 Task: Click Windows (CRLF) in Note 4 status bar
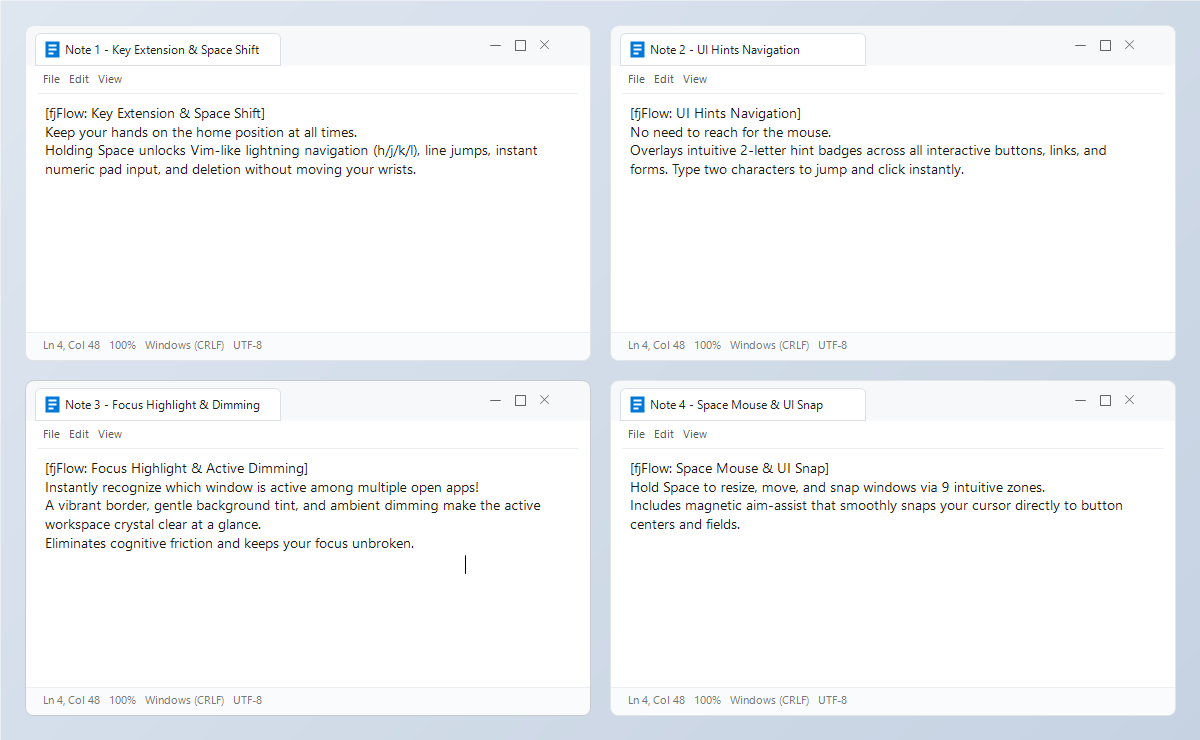(x=769, y=700)
